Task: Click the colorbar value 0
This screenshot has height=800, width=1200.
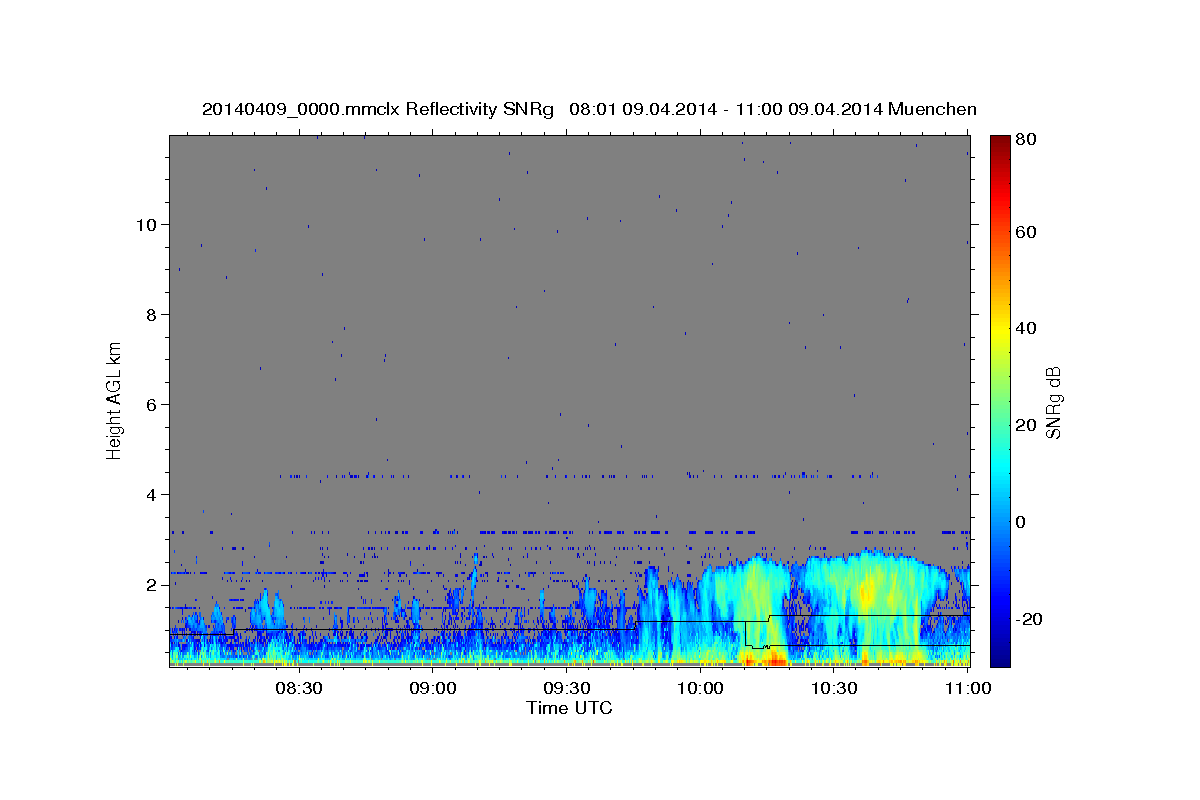Action: point(1021,522)
